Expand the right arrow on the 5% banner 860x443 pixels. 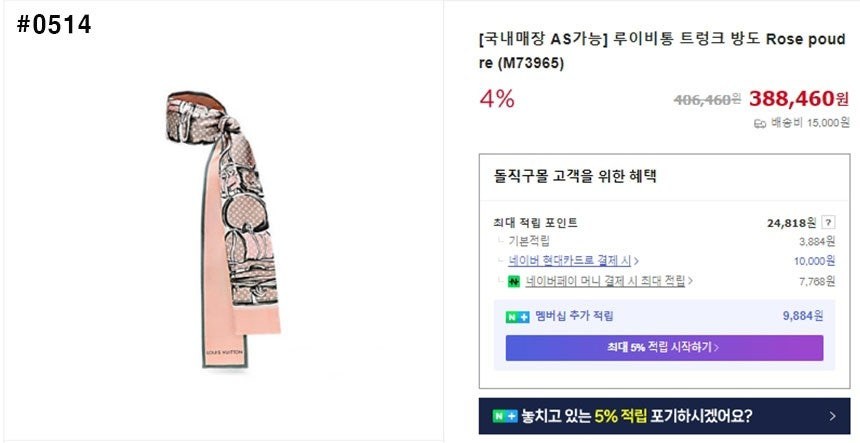(832, 415)
